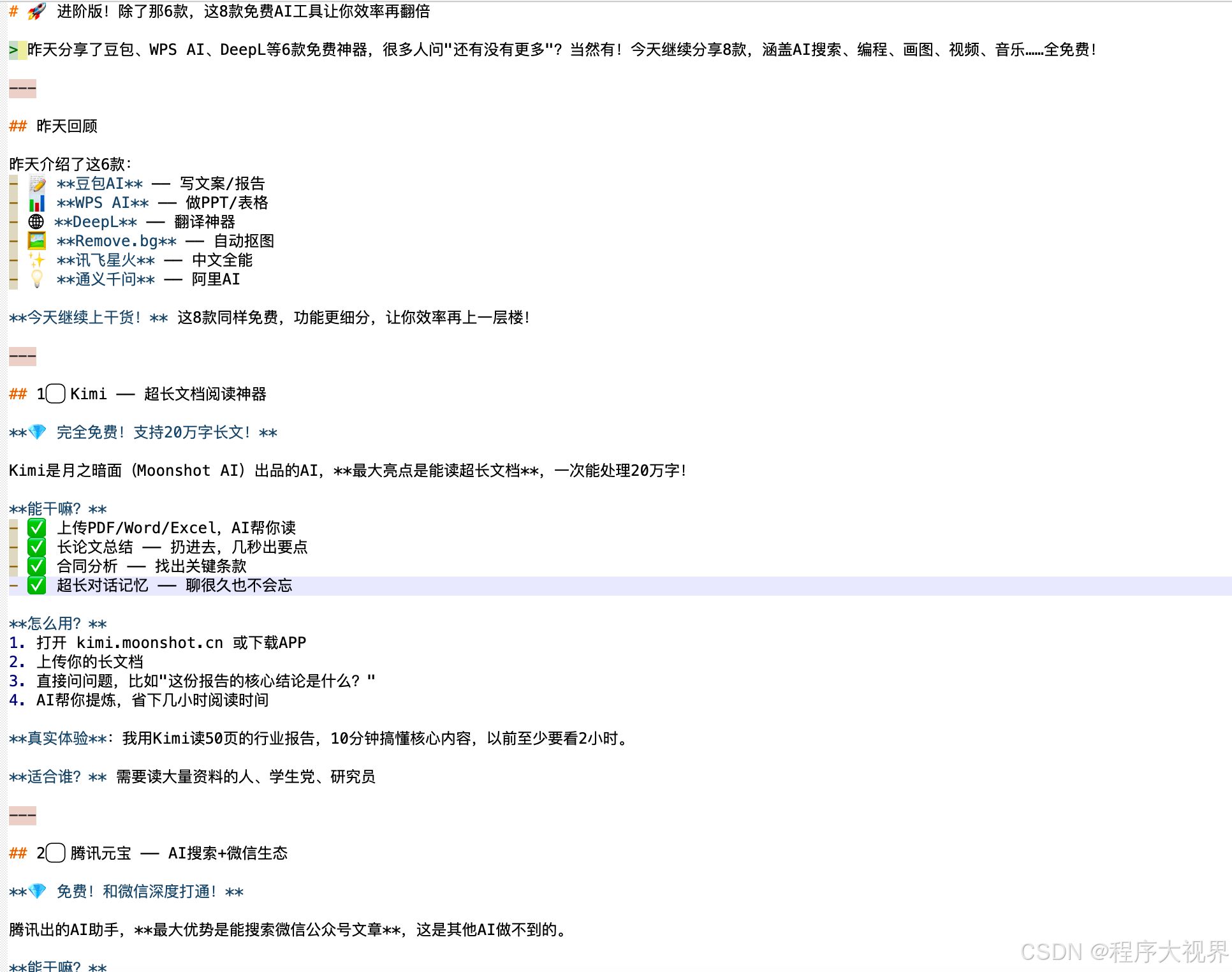Click the text '最大亮点是能读超长文档'
Screen dimensions: 1232x972
pos(437,471)
